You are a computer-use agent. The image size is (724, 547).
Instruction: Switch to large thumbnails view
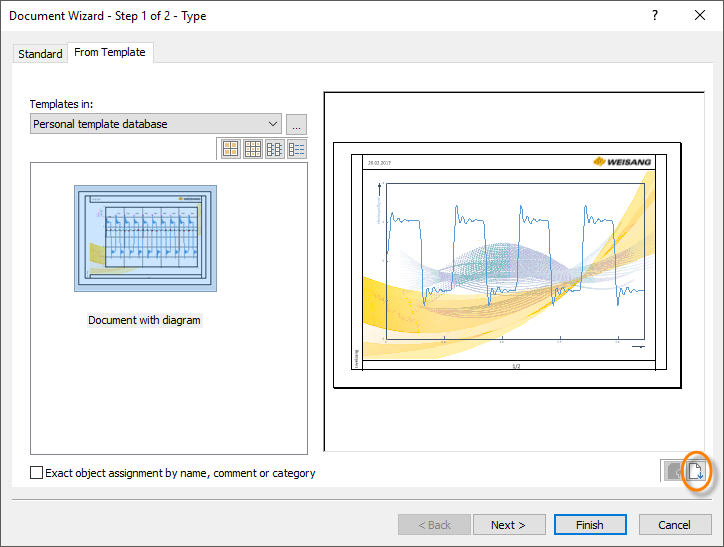pos(231,149)
